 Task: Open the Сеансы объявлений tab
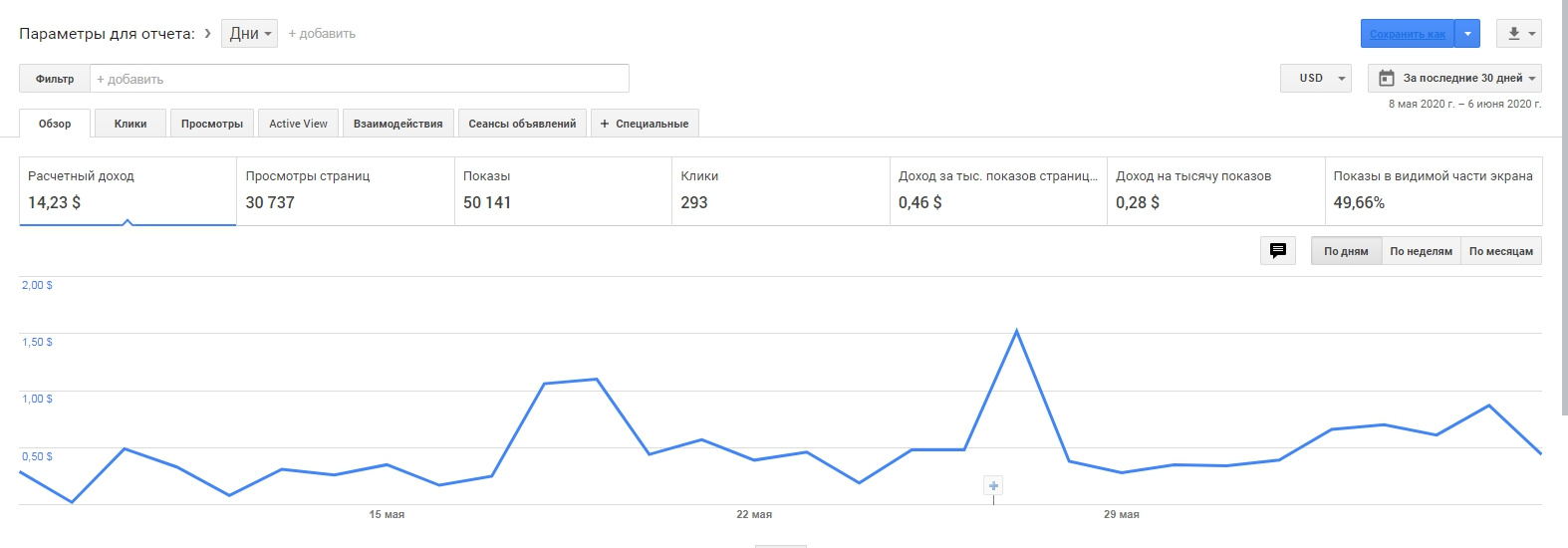(522, 124)
